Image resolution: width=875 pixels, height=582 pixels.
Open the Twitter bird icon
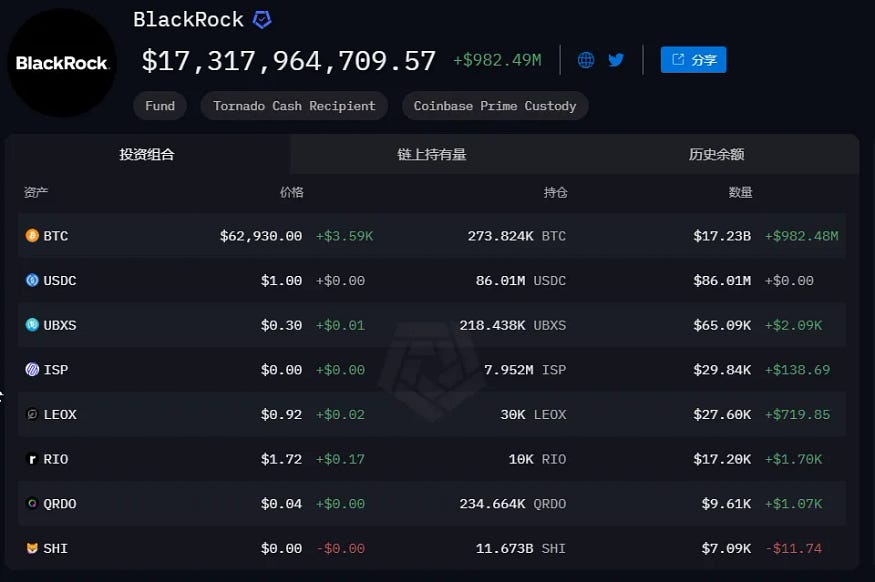point(616,60)
